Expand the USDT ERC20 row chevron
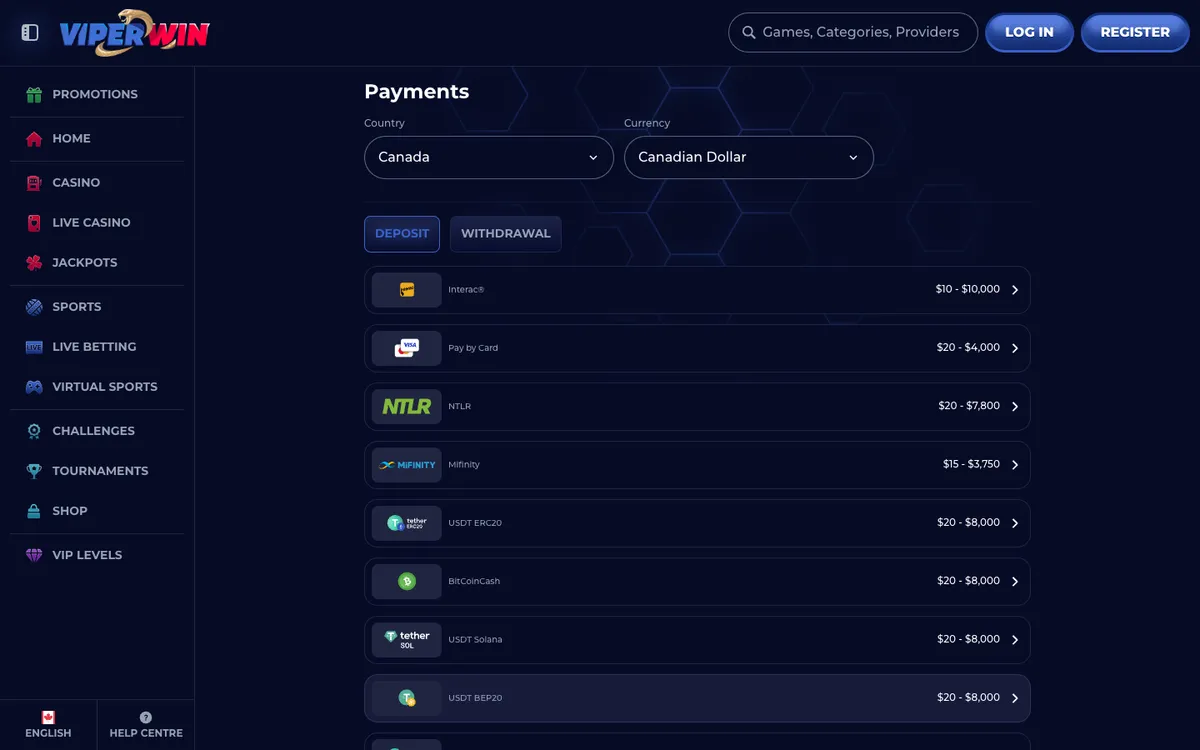Image resolution: width=1200 pixels, height=750 pixels. [1015, 523]
